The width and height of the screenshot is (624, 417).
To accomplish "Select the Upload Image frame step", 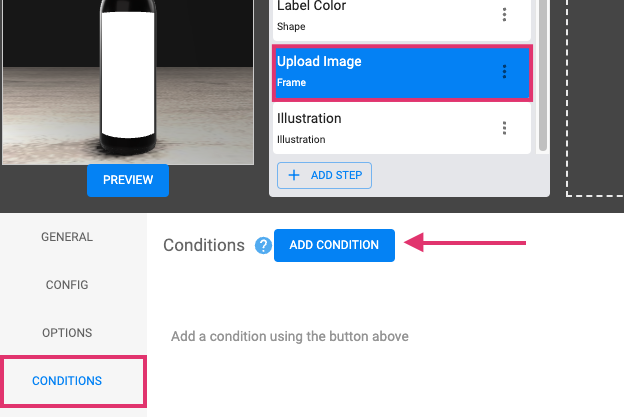I will (402, 73).
